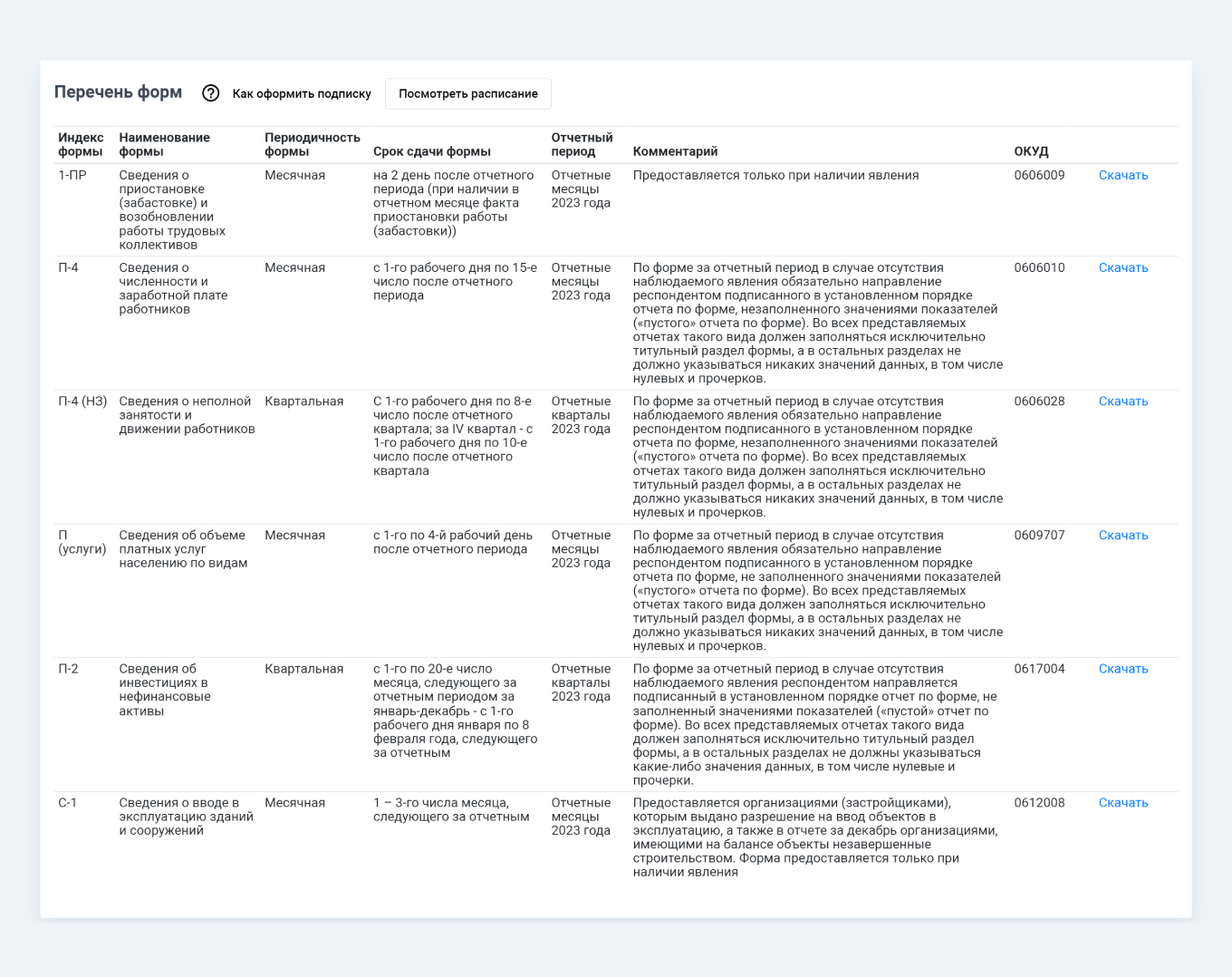Click Скачать for form П-4 with OKUD 0606010
Image resolution: width=1232 pixels, height=977 pixels.
coord(1122,267)
